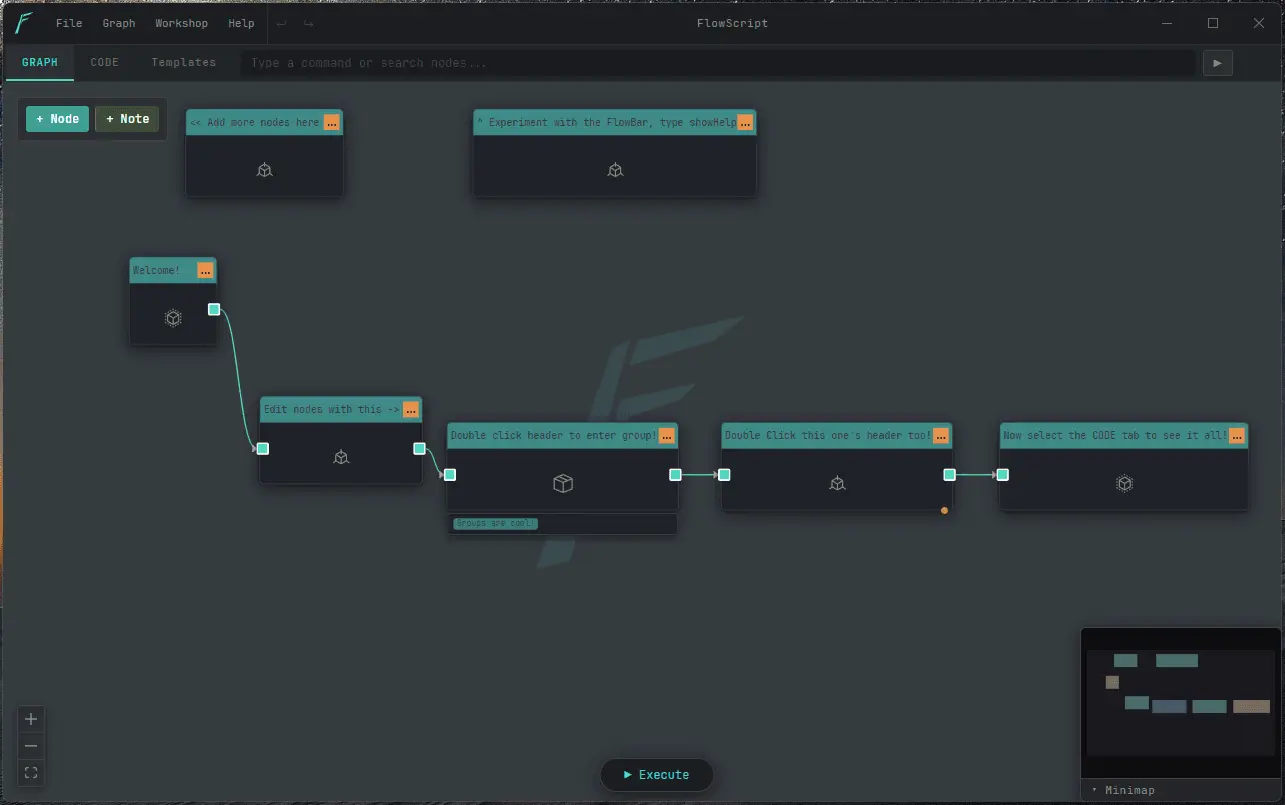Open options for the 'Add more nodes here' node

point(332,122)
